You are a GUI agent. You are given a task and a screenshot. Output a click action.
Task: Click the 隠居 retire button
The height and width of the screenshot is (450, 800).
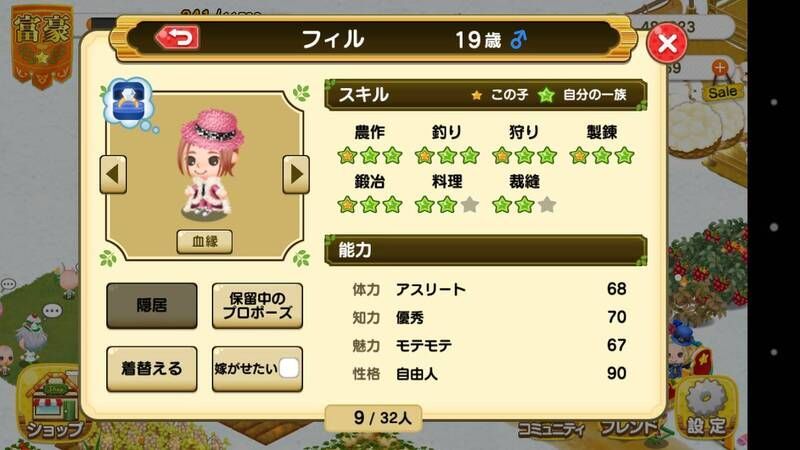[152, 305]
